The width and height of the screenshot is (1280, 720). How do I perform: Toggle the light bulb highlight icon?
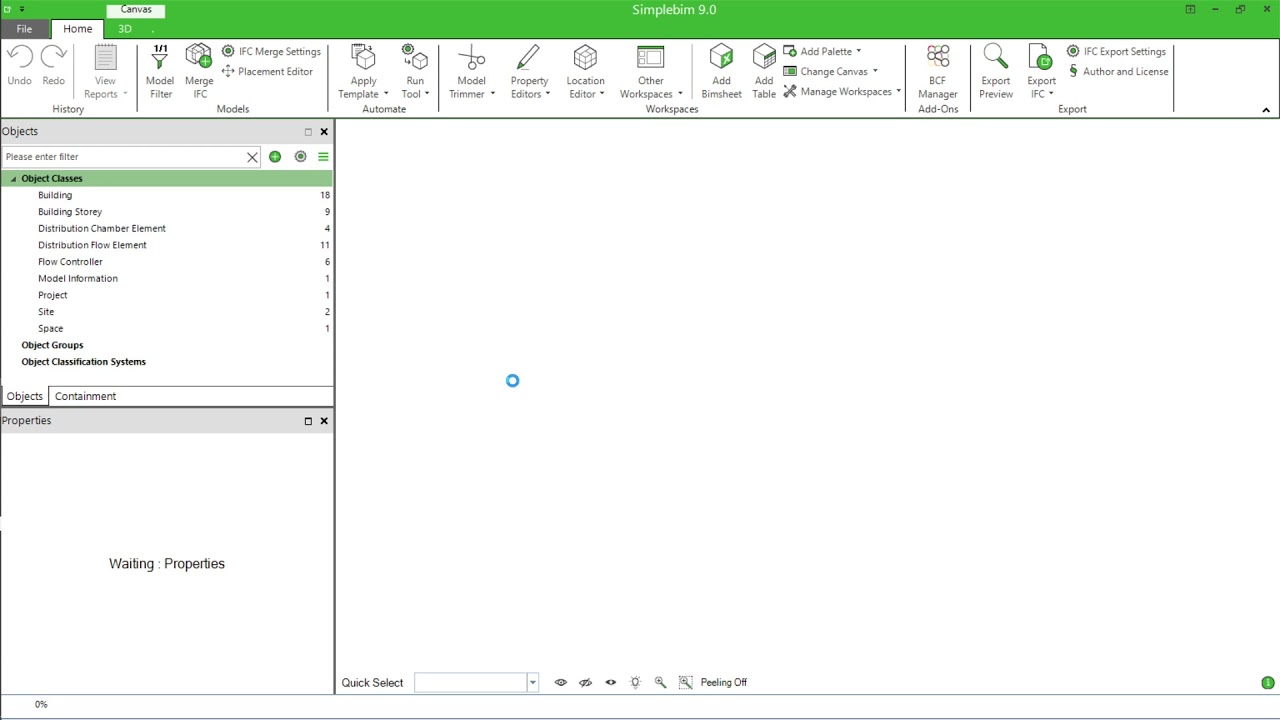tap(635, 682)
